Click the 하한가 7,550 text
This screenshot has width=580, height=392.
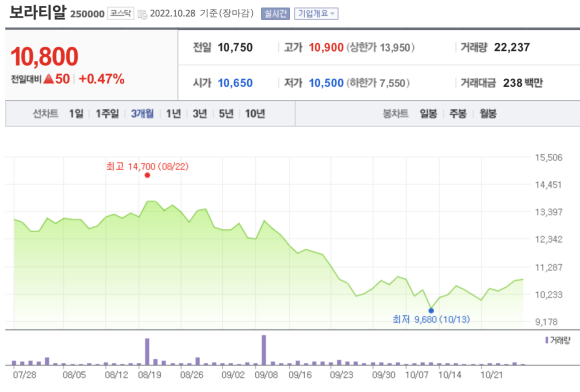(378, 83)
